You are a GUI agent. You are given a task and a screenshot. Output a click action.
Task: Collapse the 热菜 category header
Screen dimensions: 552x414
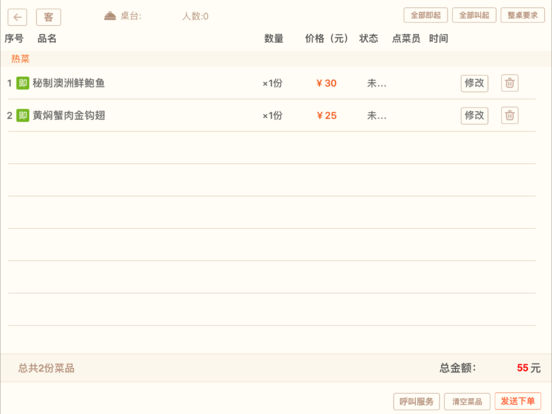click(276, 59)
